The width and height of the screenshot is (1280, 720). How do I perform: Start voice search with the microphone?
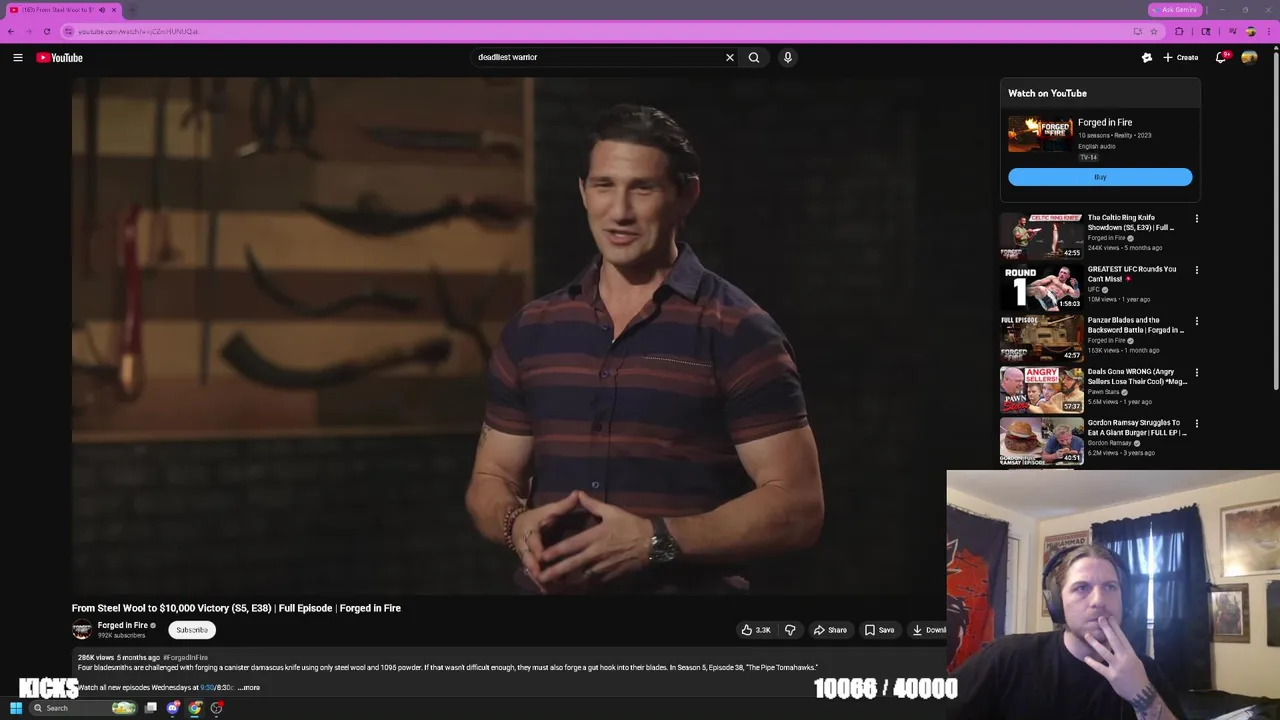[x=788, y=58]
